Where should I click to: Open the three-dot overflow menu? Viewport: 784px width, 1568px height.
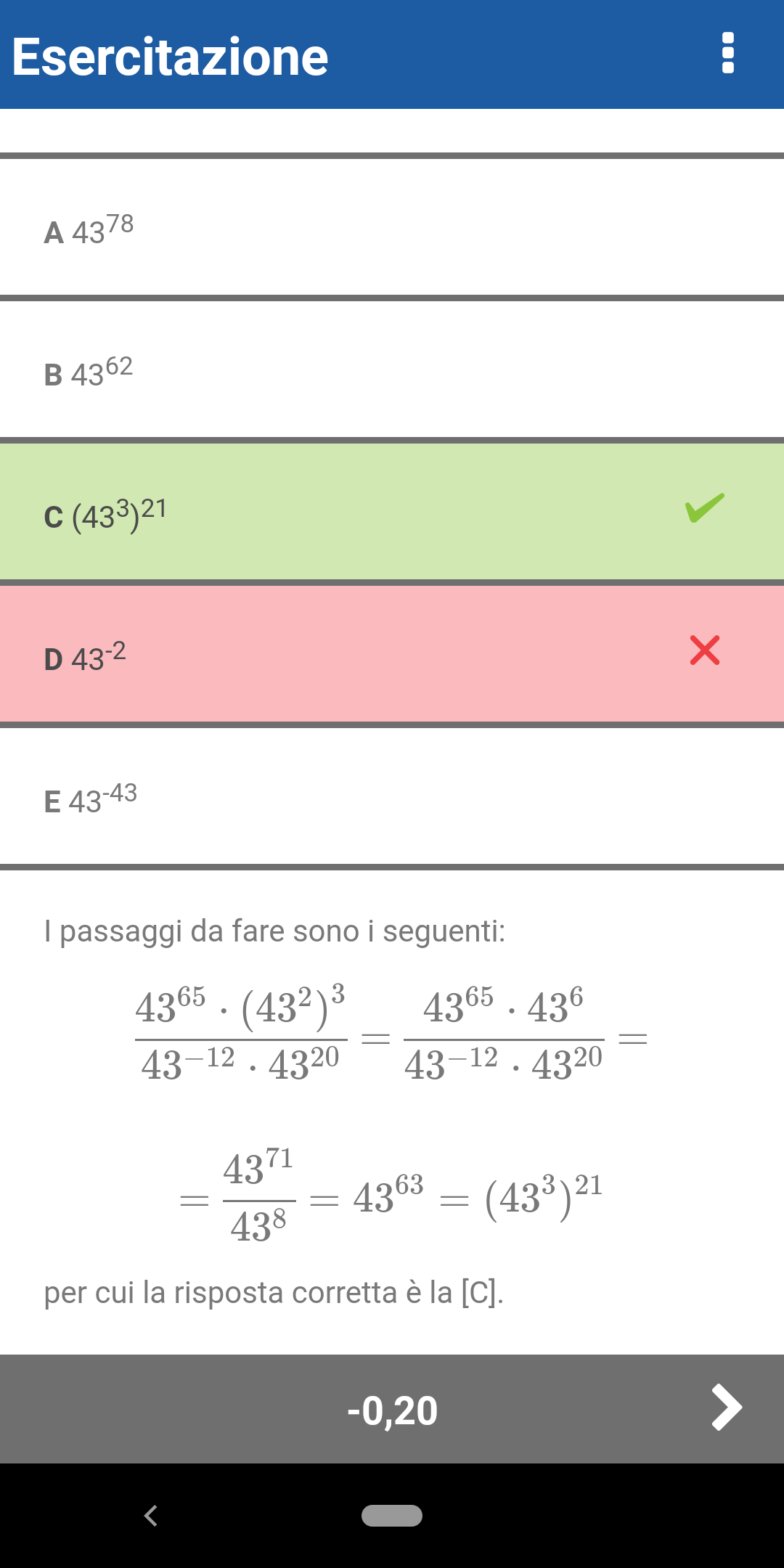(728, 53)
